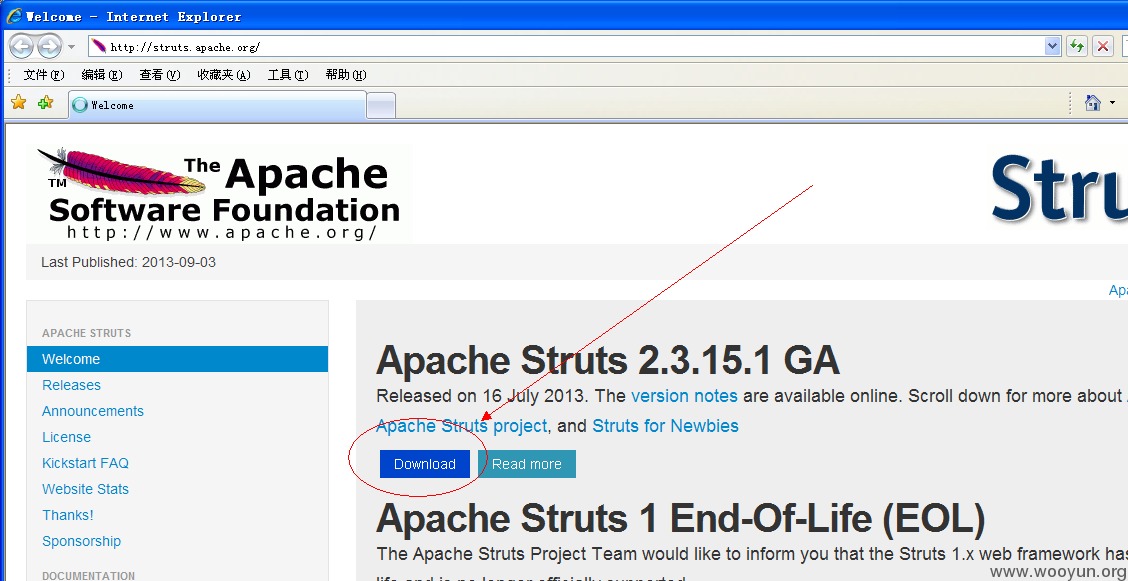The height and width of the screenshot is (581, 1128).
Task: Click the version notes link
Action: point(684,395)
